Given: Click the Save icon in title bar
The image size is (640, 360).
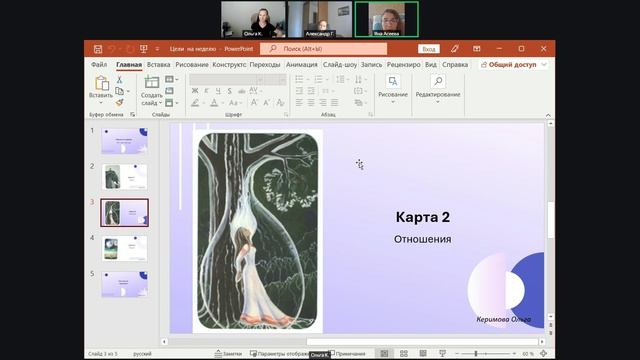Looking at the screenshot, I should click(x=98, y=49).
